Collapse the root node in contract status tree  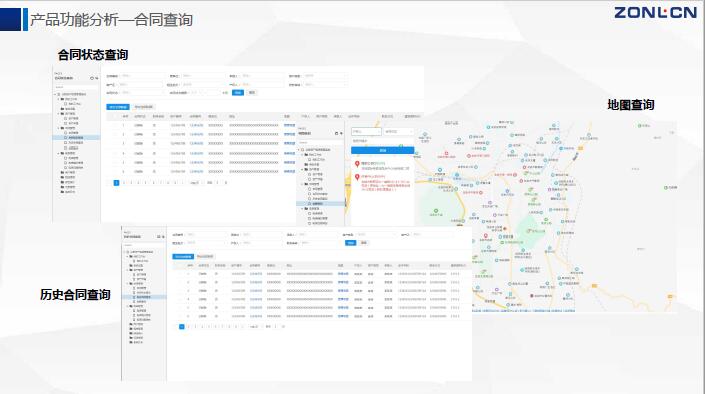[x=56, y=94]
